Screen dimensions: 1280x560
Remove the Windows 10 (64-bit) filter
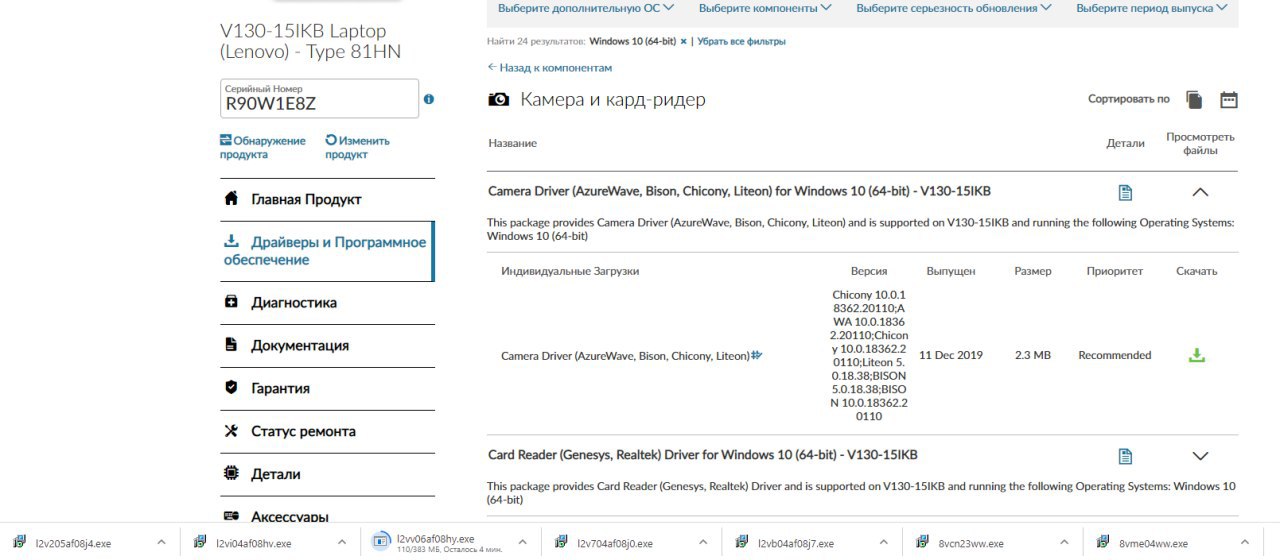pos(684,42)
